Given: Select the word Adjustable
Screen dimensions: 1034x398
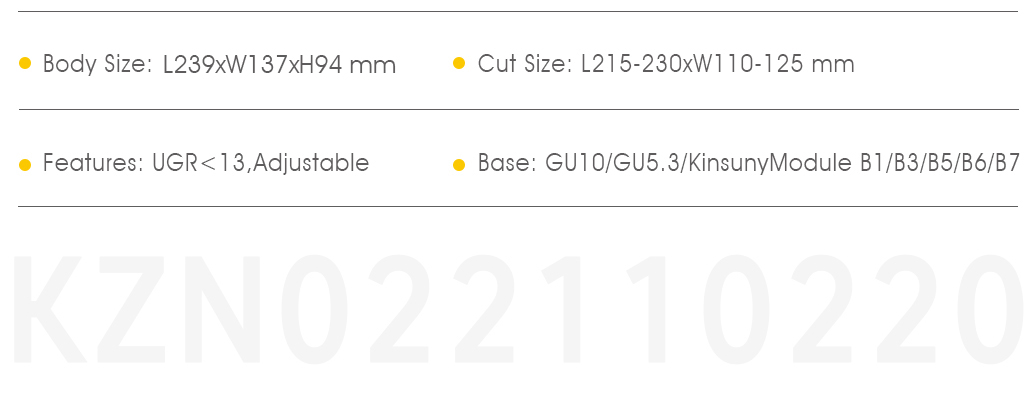Looking at the screenshot, I should 311,163.
